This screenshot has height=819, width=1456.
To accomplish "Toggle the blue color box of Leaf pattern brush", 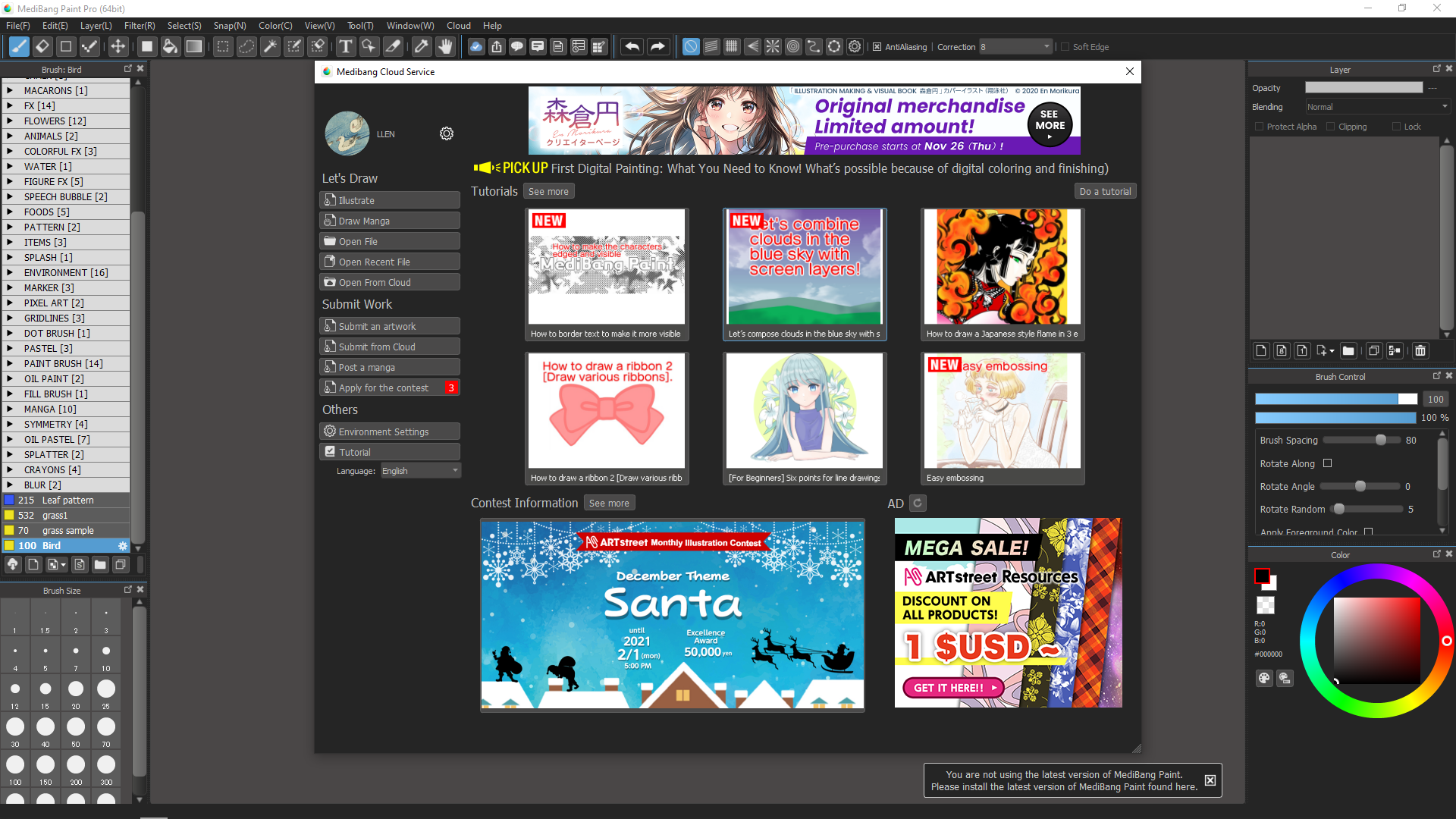I will pos(10,500).
